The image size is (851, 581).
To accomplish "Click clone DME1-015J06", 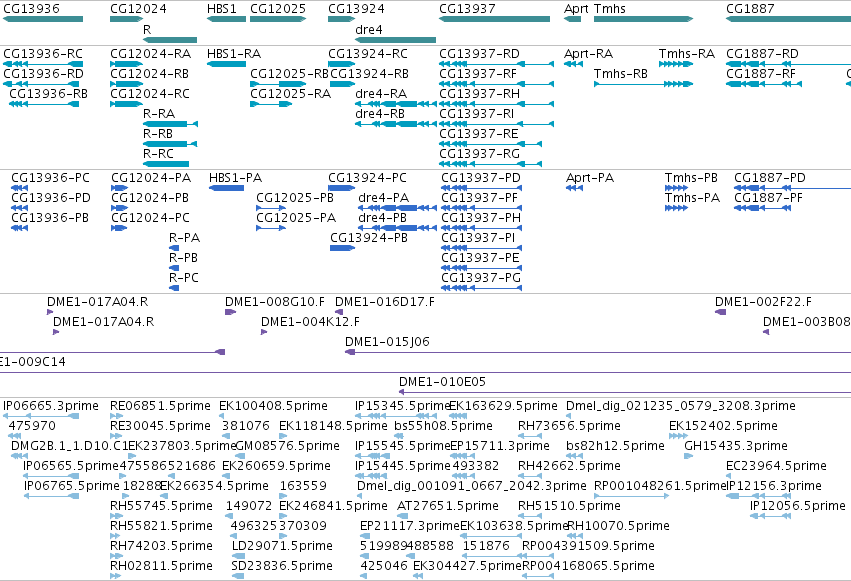I will pos(598,352).
